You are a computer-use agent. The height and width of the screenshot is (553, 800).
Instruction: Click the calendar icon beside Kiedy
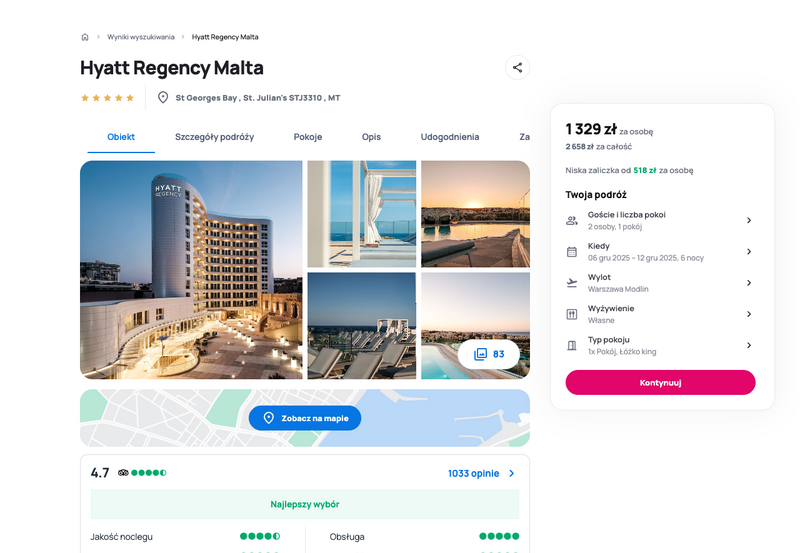pos(572,252)
